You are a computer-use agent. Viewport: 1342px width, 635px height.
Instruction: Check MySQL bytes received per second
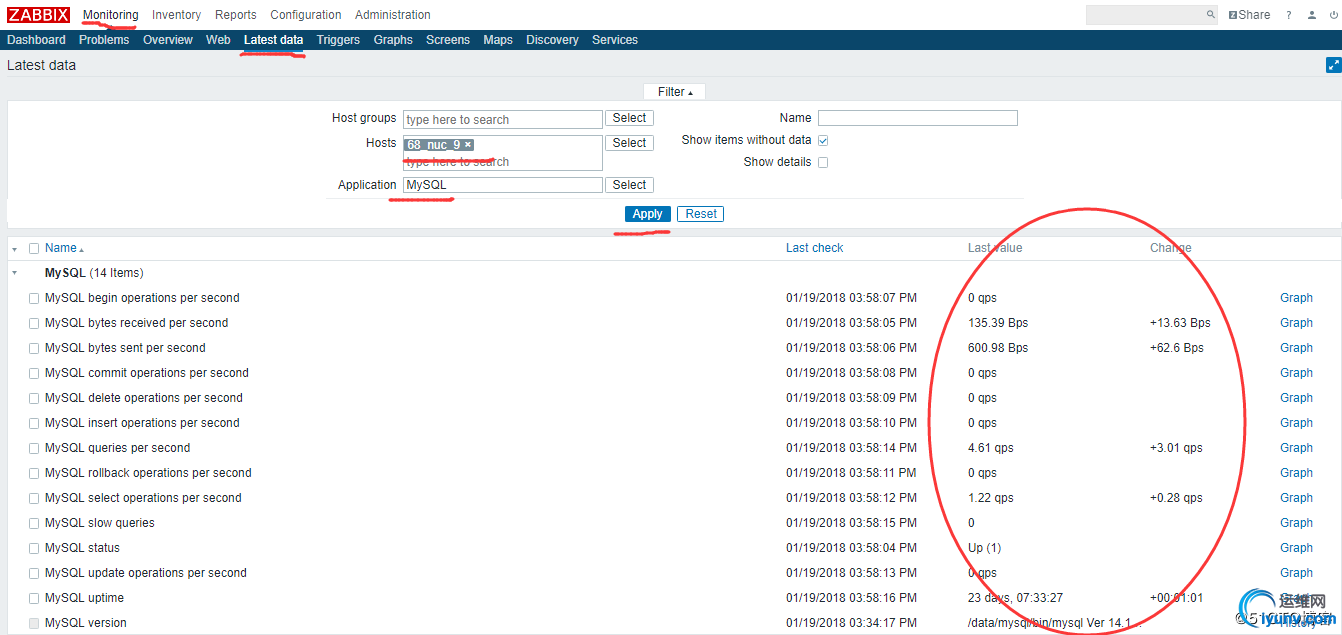pyautogui.click(x=34, y=323)
